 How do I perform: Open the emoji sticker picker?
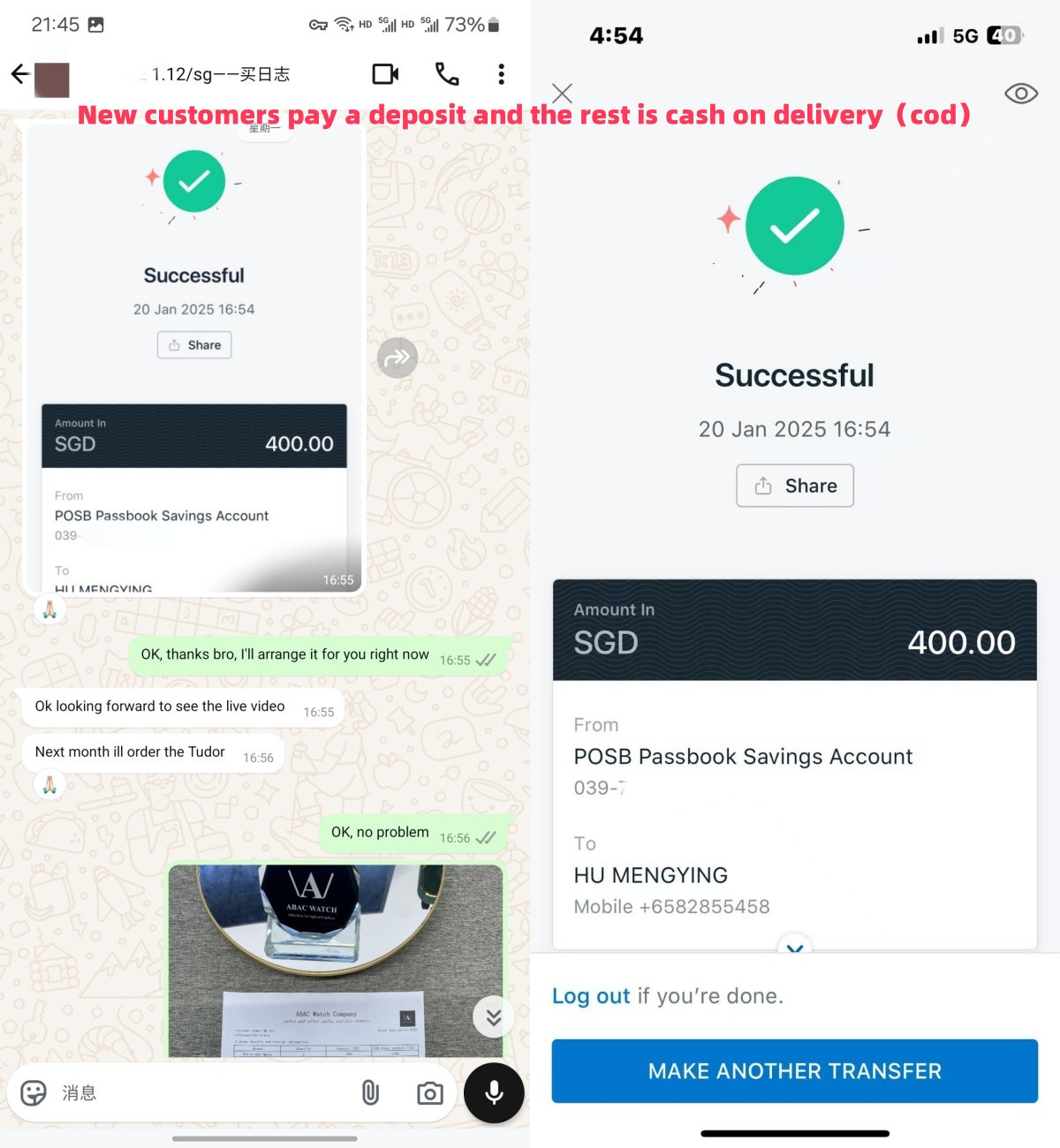click(x=34, y=1093)
